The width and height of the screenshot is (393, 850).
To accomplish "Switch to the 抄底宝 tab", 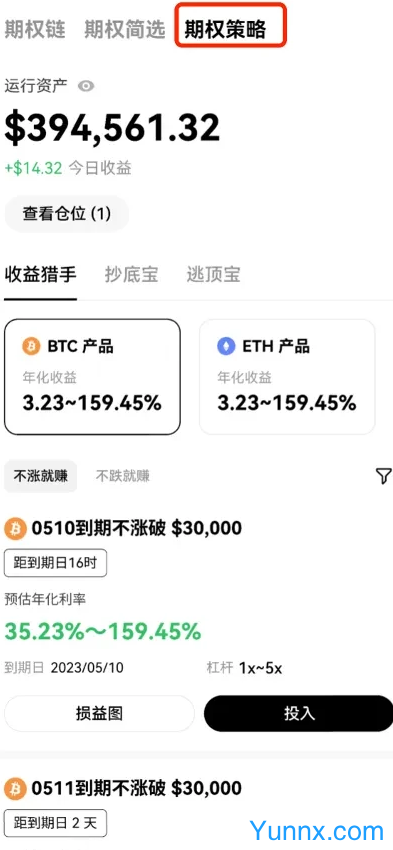I will pos(132,275).
